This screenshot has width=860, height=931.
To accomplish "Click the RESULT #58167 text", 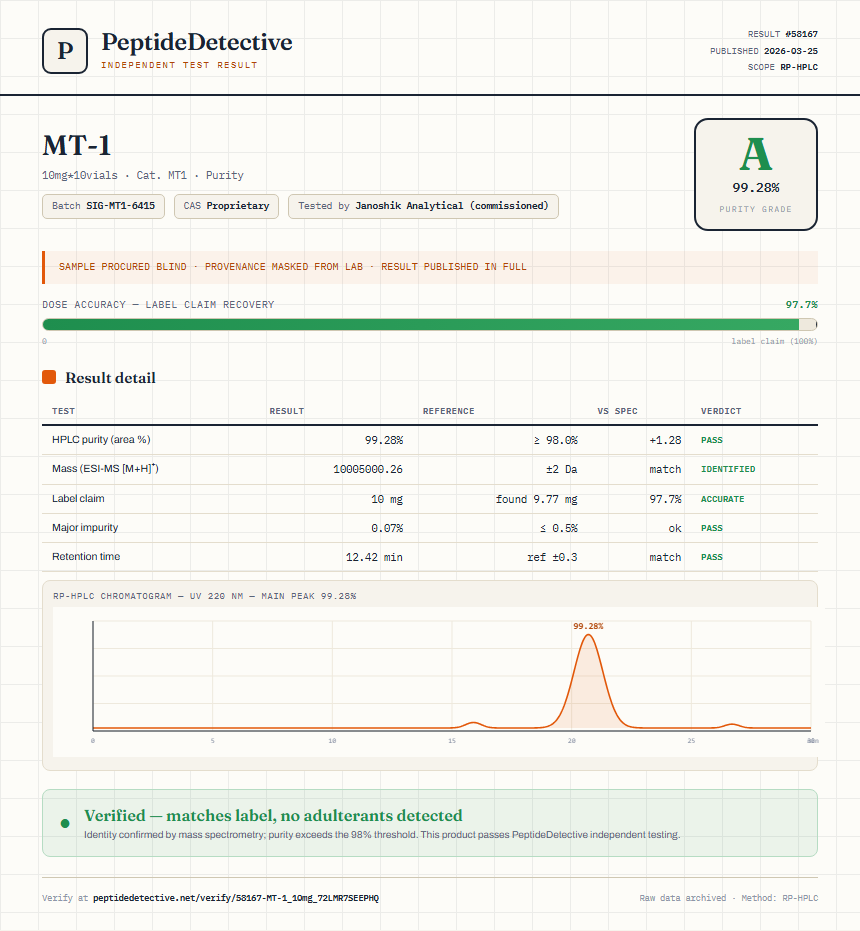I will click(782, 34).
